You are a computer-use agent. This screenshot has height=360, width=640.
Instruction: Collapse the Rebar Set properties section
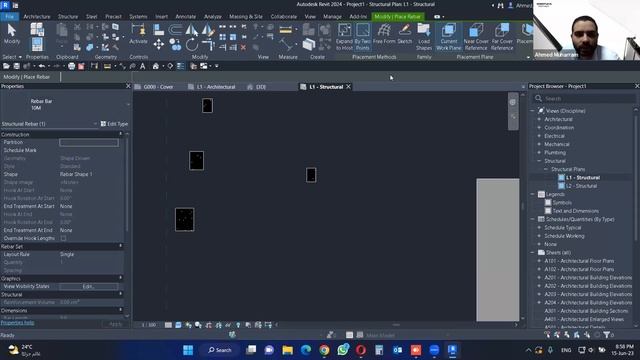(120, 246)
